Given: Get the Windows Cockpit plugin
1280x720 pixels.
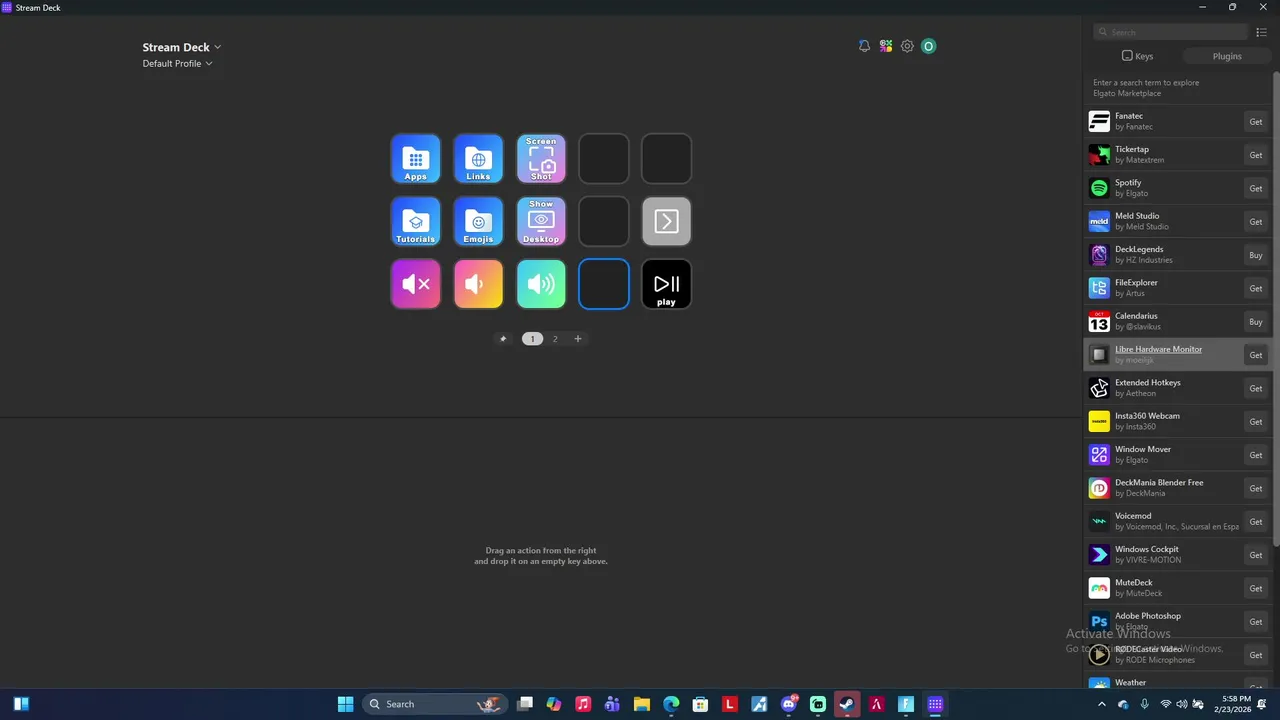Looking at the screenshot, I should (1256, 555).
